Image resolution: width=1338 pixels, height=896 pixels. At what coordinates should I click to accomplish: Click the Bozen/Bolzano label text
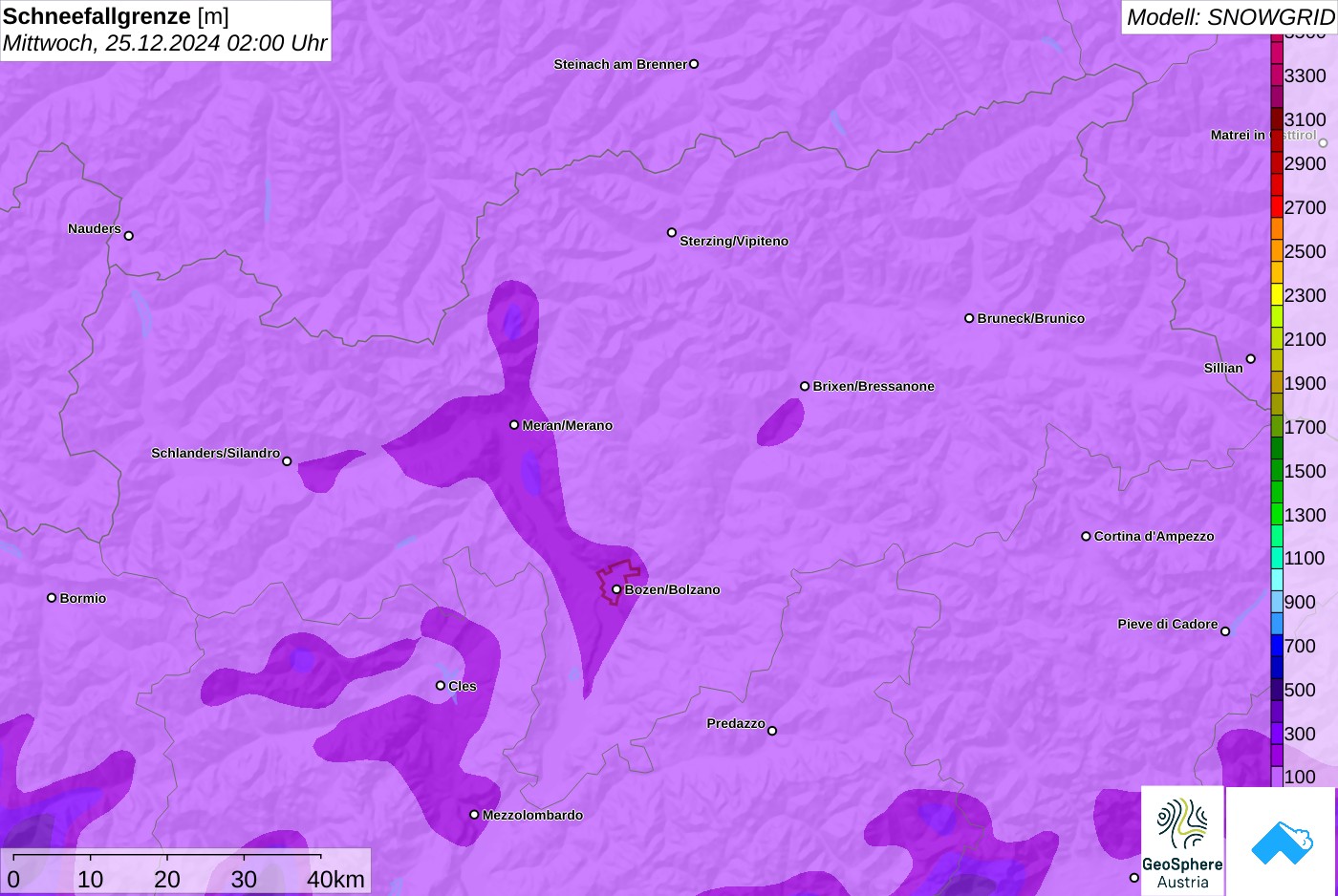point(673,589)
